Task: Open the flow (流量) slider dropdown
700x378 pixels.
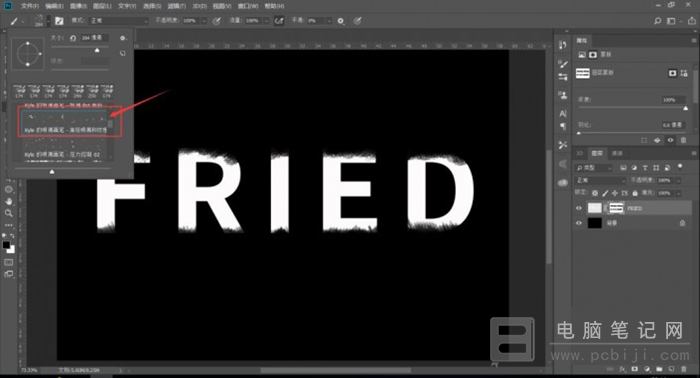Action: (267, 21)
